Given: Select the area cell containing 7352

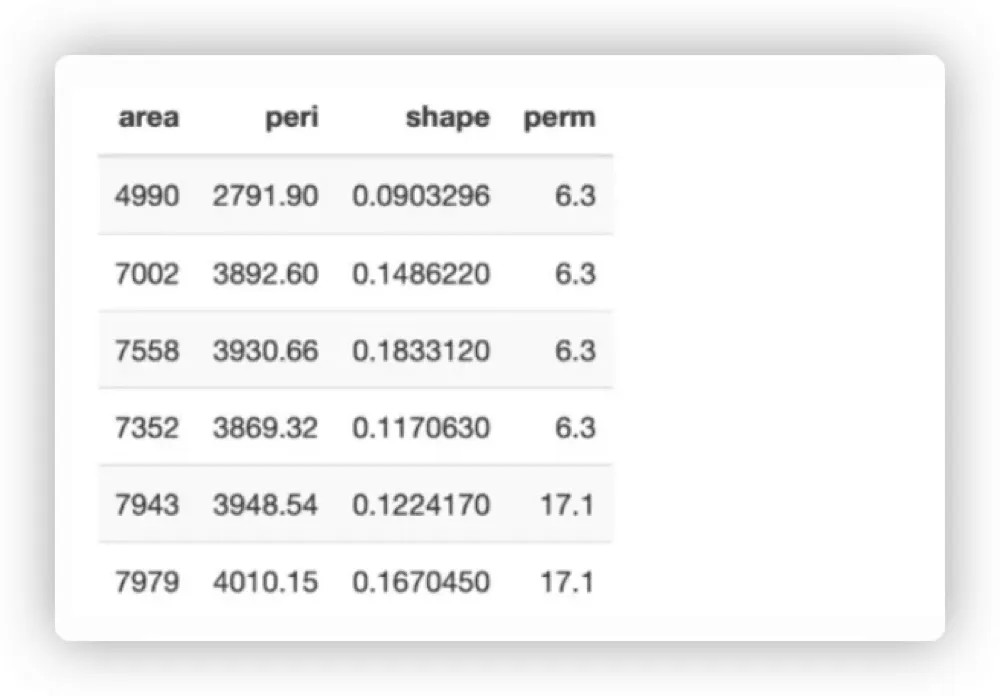Looking at the screenshot, I should [x=147, y=428].
